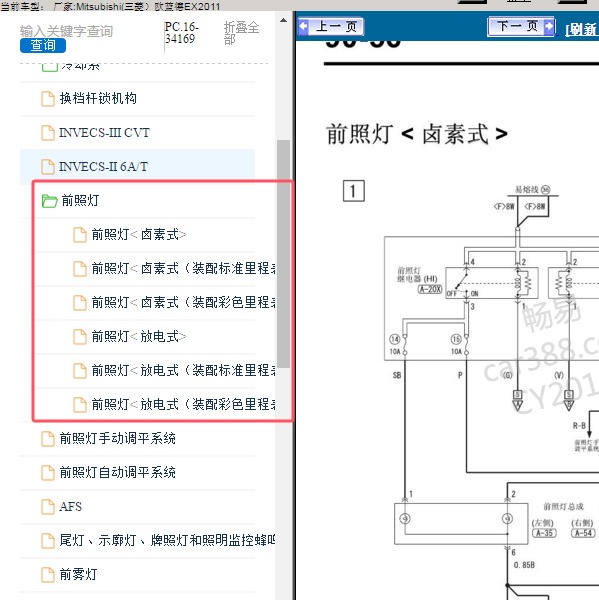Click page icon beside INVECS-II 6A/T
The image size is (599, 600).
click(x=48, y=166)
